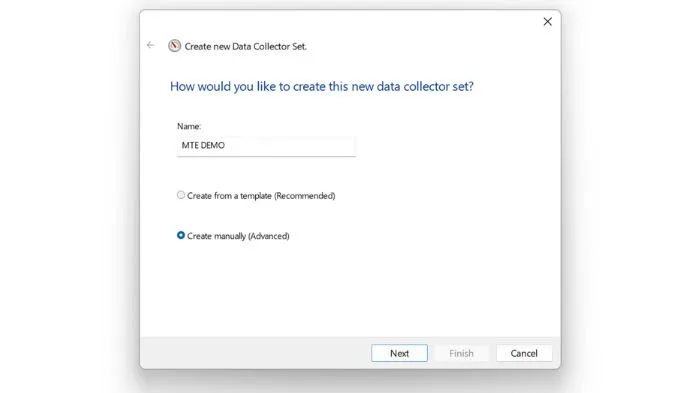Click the Name field containing MTE DEMO
Image resolution: width=700 pixels, height=393 pixels.
(266, 146)
